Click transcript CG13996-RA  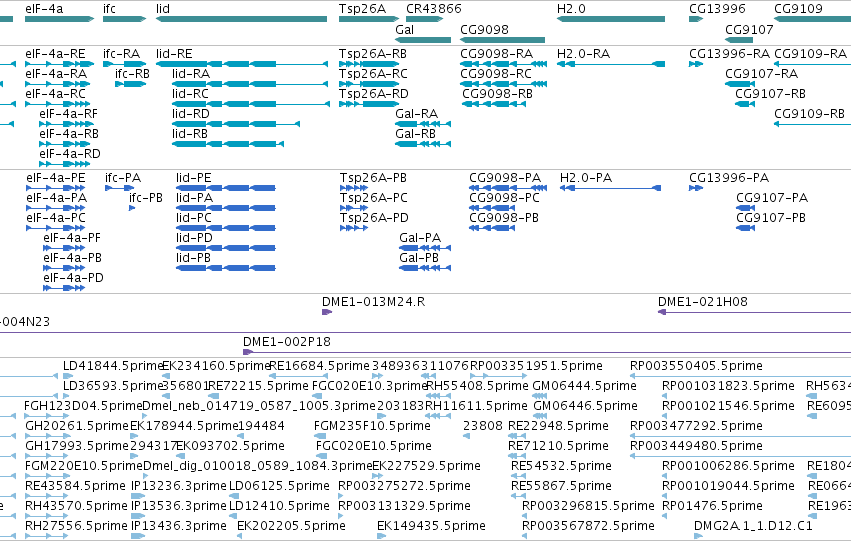coord(729,54)
